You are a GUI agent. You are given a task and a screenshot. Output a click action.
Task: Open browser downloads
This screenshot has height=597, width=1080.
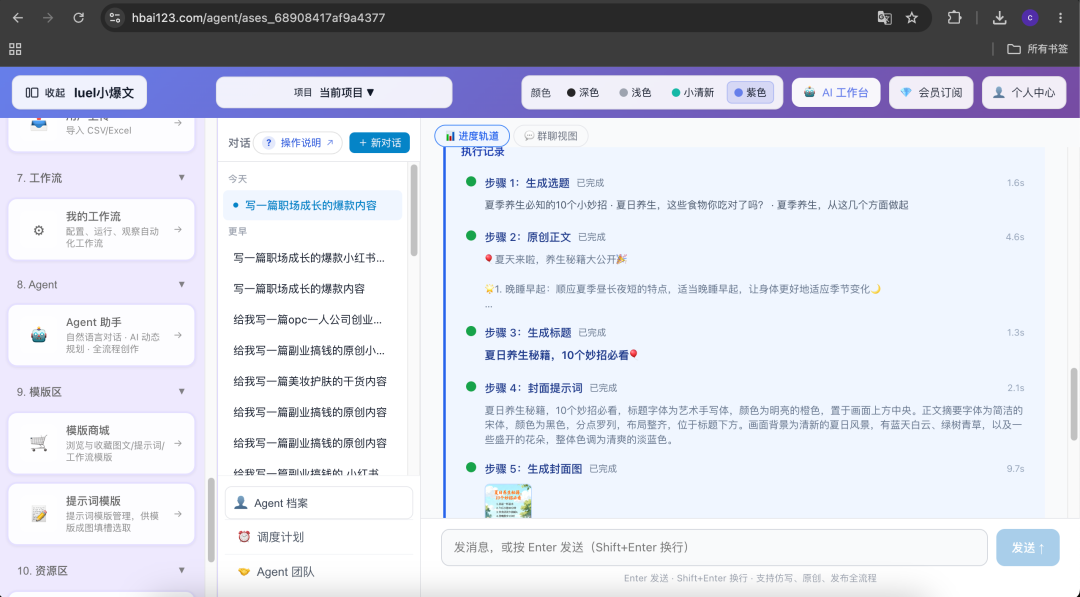pyautogui.click(x=999, y=18)
